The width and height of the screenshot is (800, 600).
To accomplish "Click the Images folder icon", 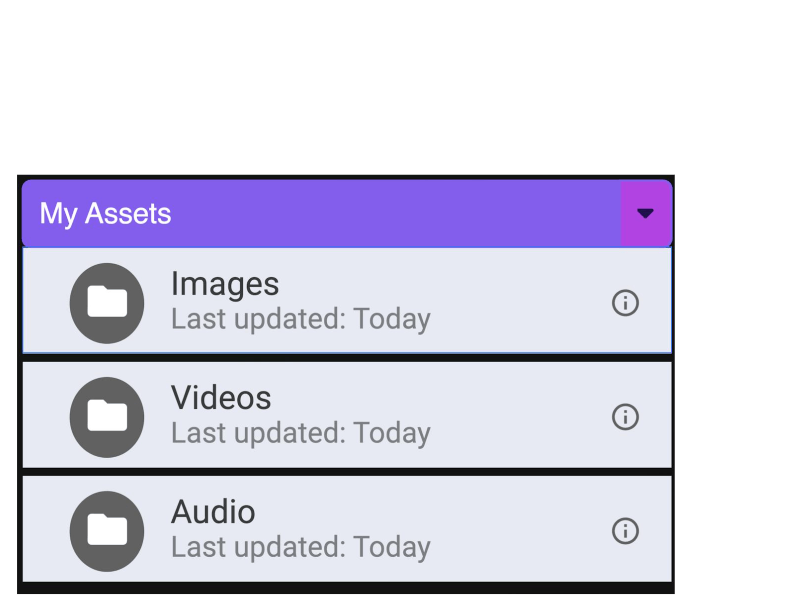I will (107, 302).
